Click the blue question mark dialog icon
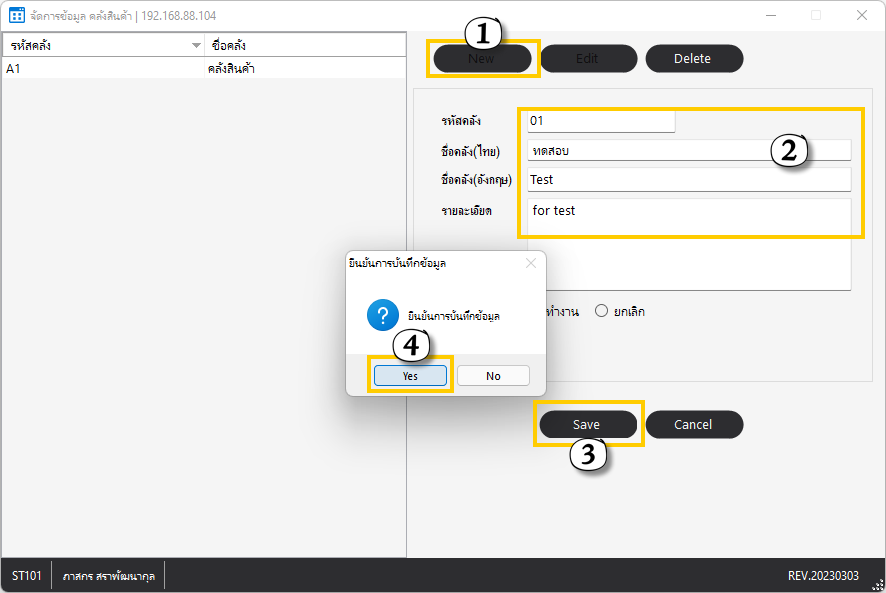Image resolution: width=886 pixels, height=593 pixels. (383, 315)
